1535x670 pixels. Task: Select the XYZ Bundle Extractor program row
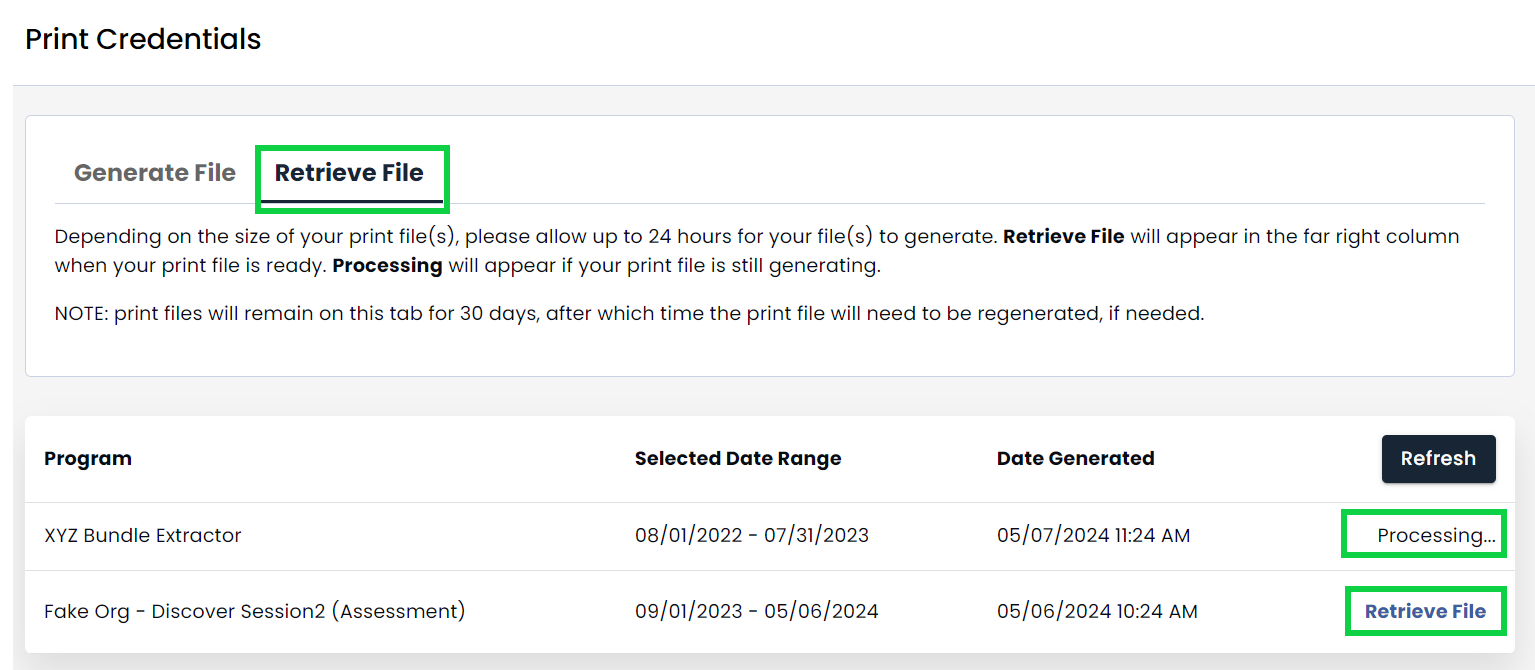coord(141,535)
